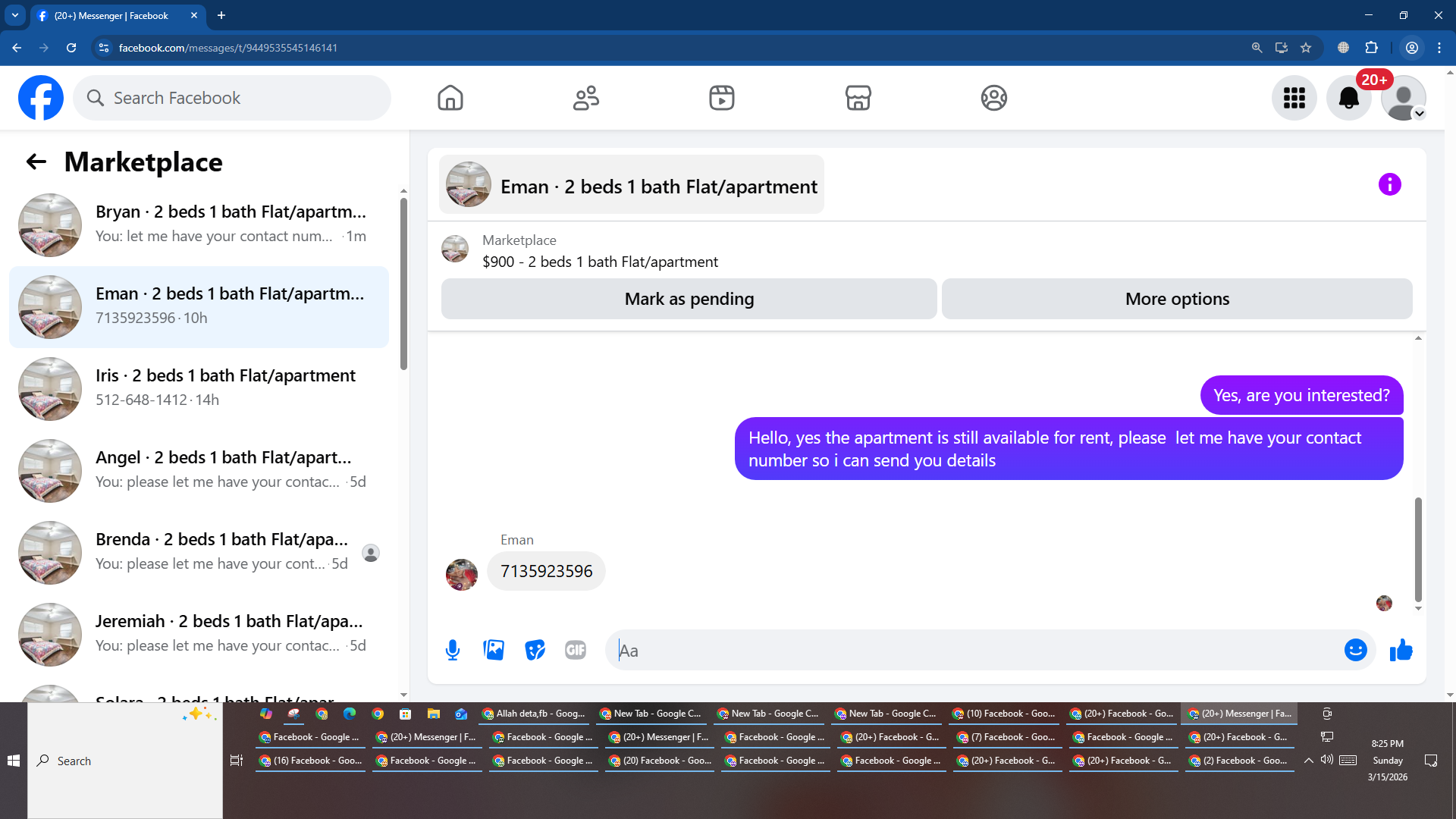The image size is (1456, 819).
Task: Open Chrome Extensions puzzle icon
Action: click(1371, 48)
